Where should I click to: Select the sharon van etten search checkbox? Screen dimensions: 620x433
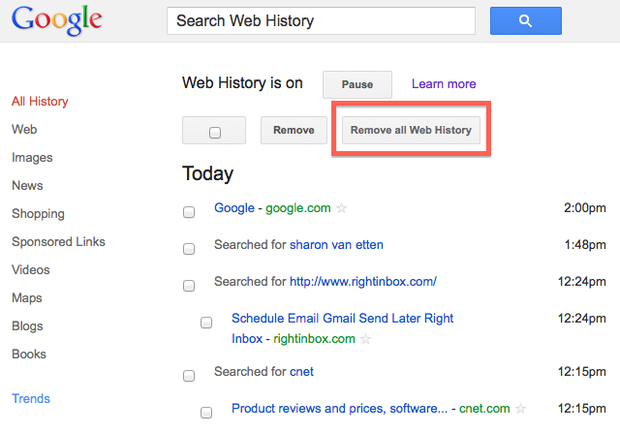189,248
